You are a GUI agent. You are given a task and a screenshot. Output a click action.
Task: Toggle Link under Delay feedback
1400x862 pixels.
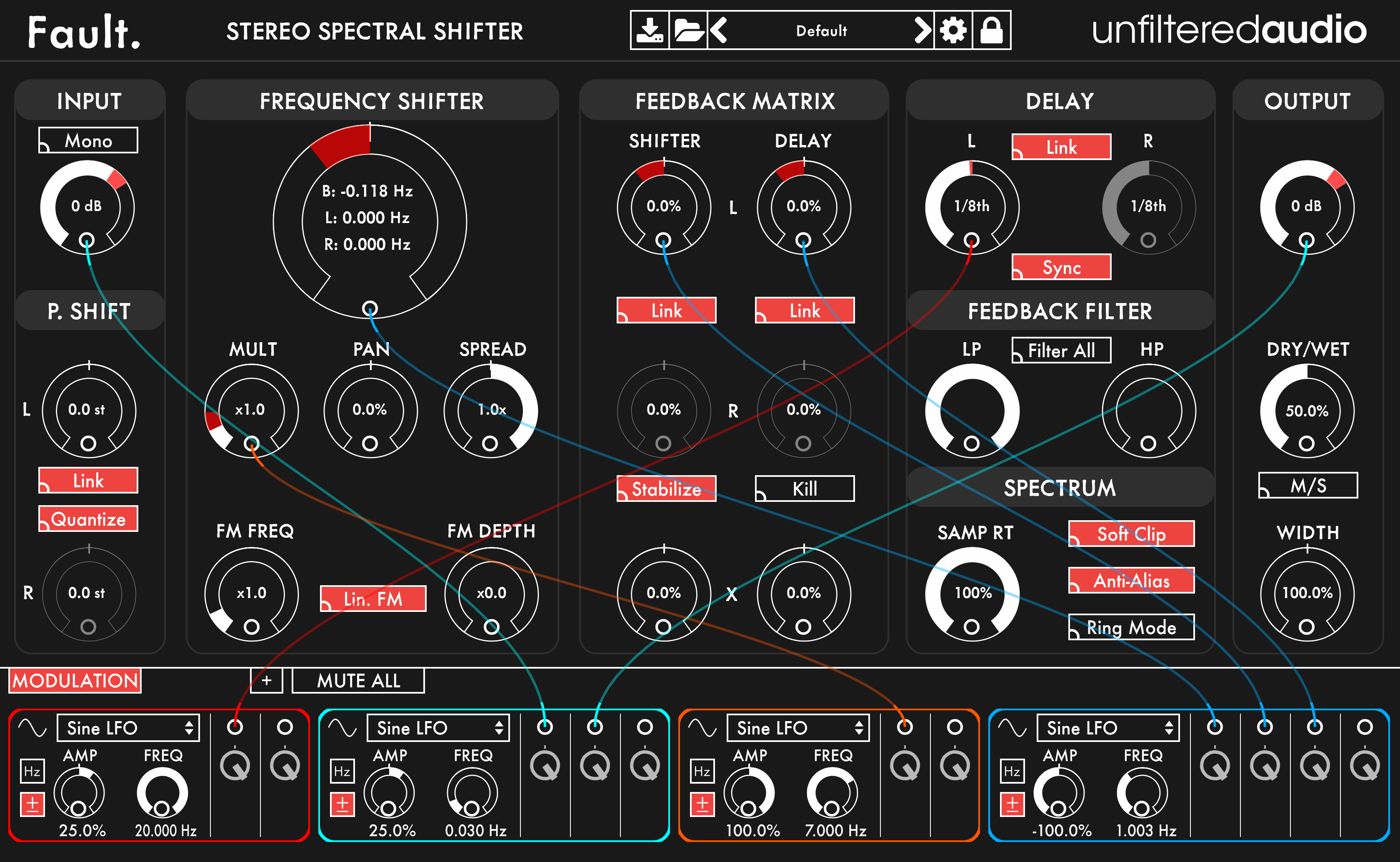coord(805,310)
